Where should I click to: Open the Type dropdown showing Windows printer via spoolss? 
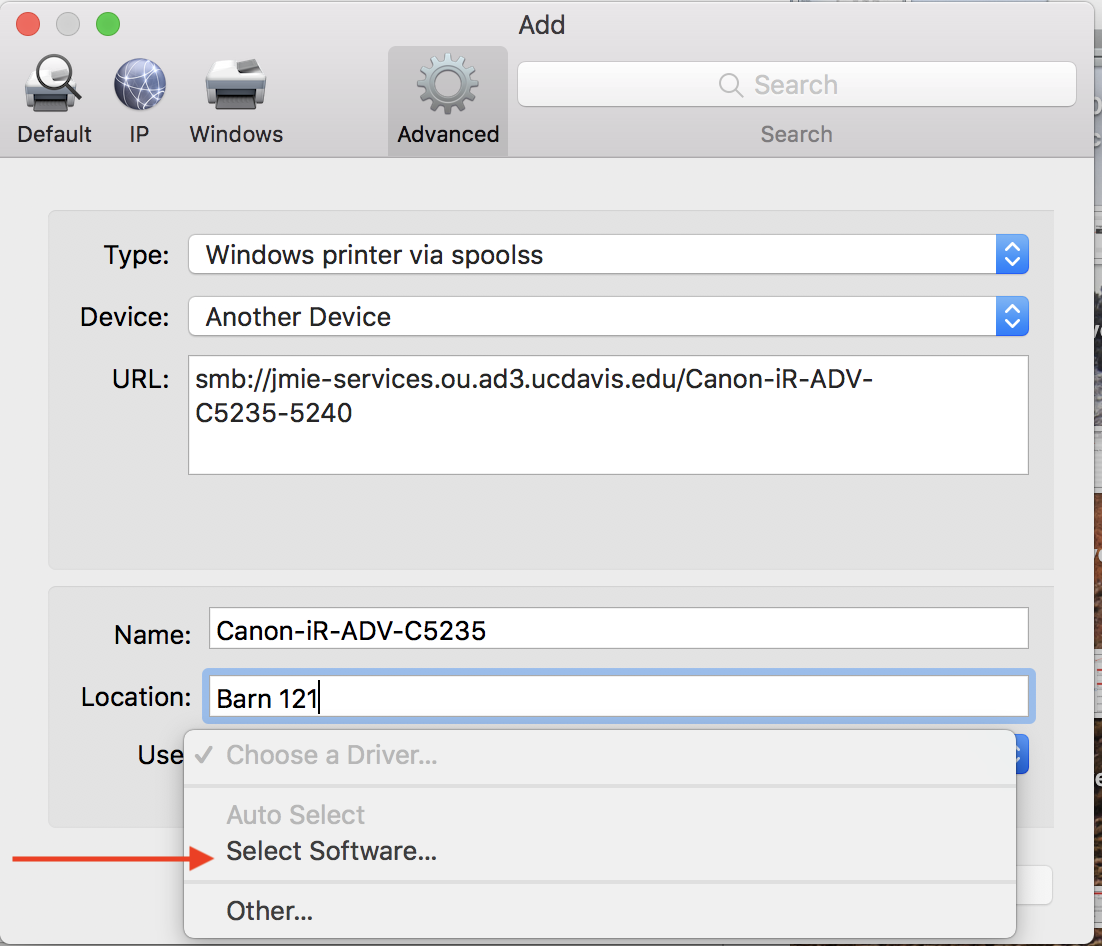608,254
